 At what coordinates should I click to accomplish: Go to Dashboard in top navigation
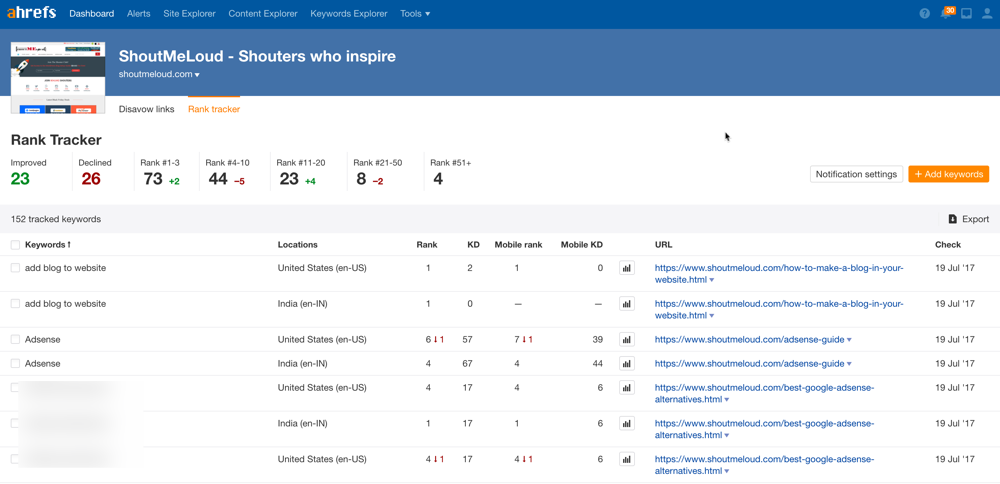pos(92,13)
